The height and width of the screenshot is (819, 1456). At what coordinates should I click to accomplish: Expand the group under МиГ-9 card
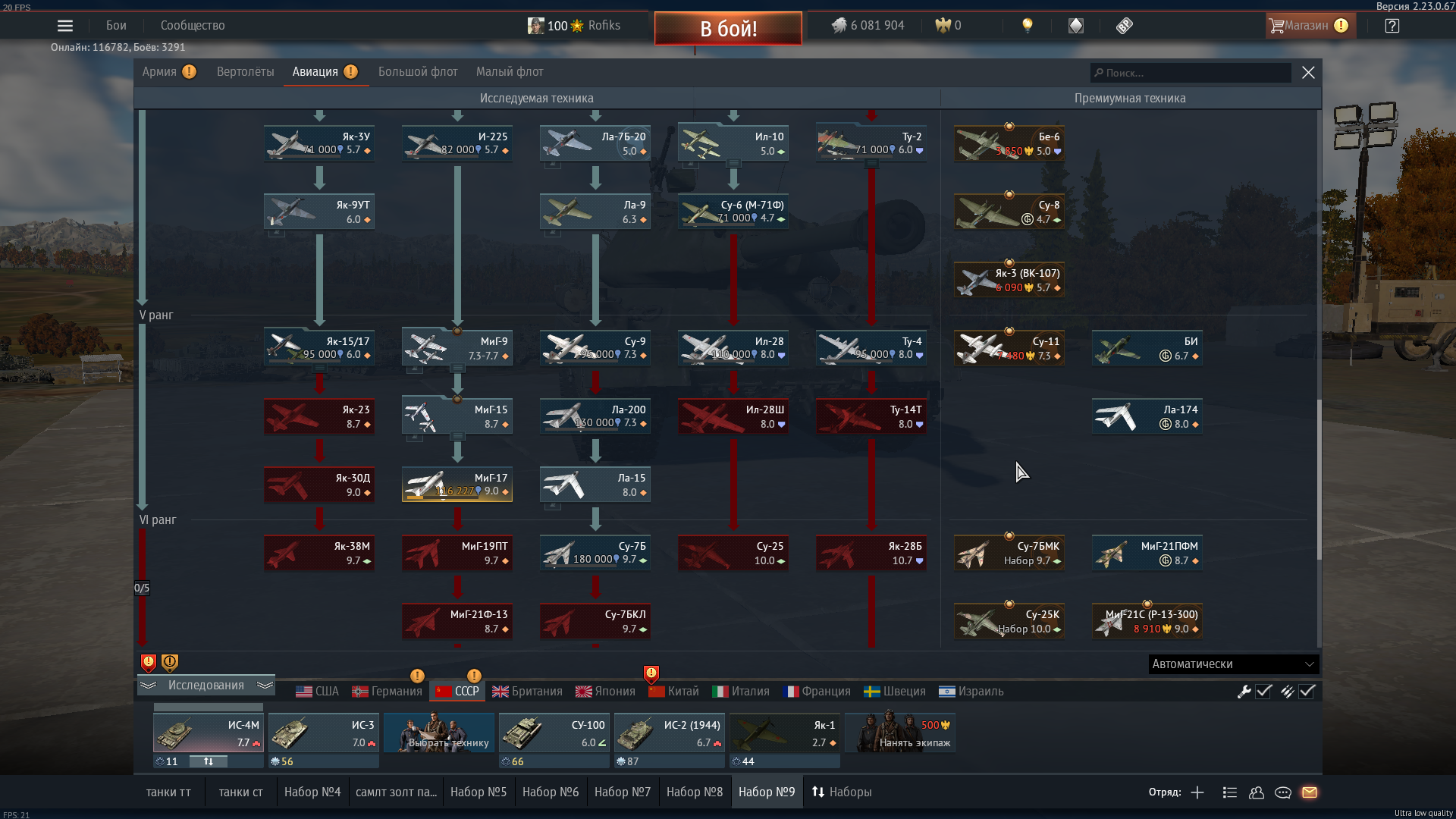click(x=457, y=369)
